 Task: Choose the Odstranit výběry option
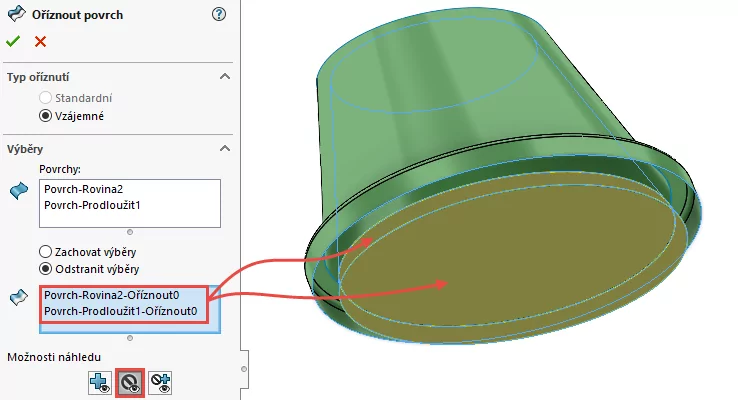pos(45,268)
